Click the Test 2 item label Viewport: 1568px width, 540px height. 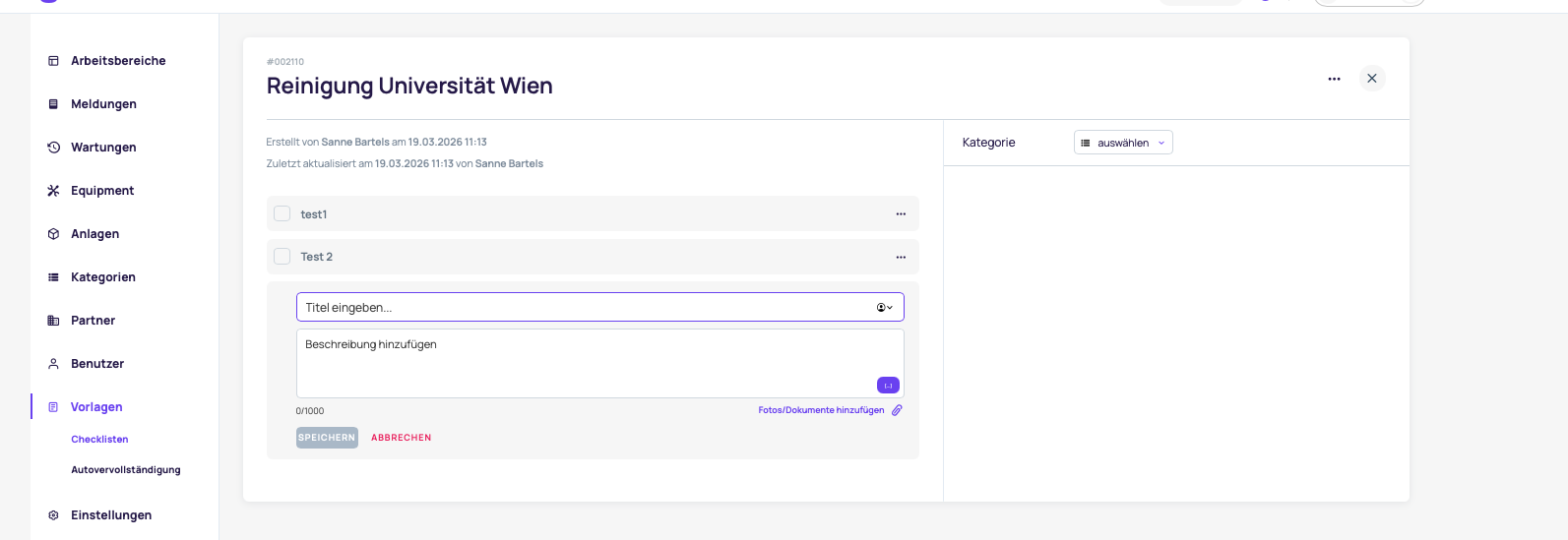tap(317, 257)
